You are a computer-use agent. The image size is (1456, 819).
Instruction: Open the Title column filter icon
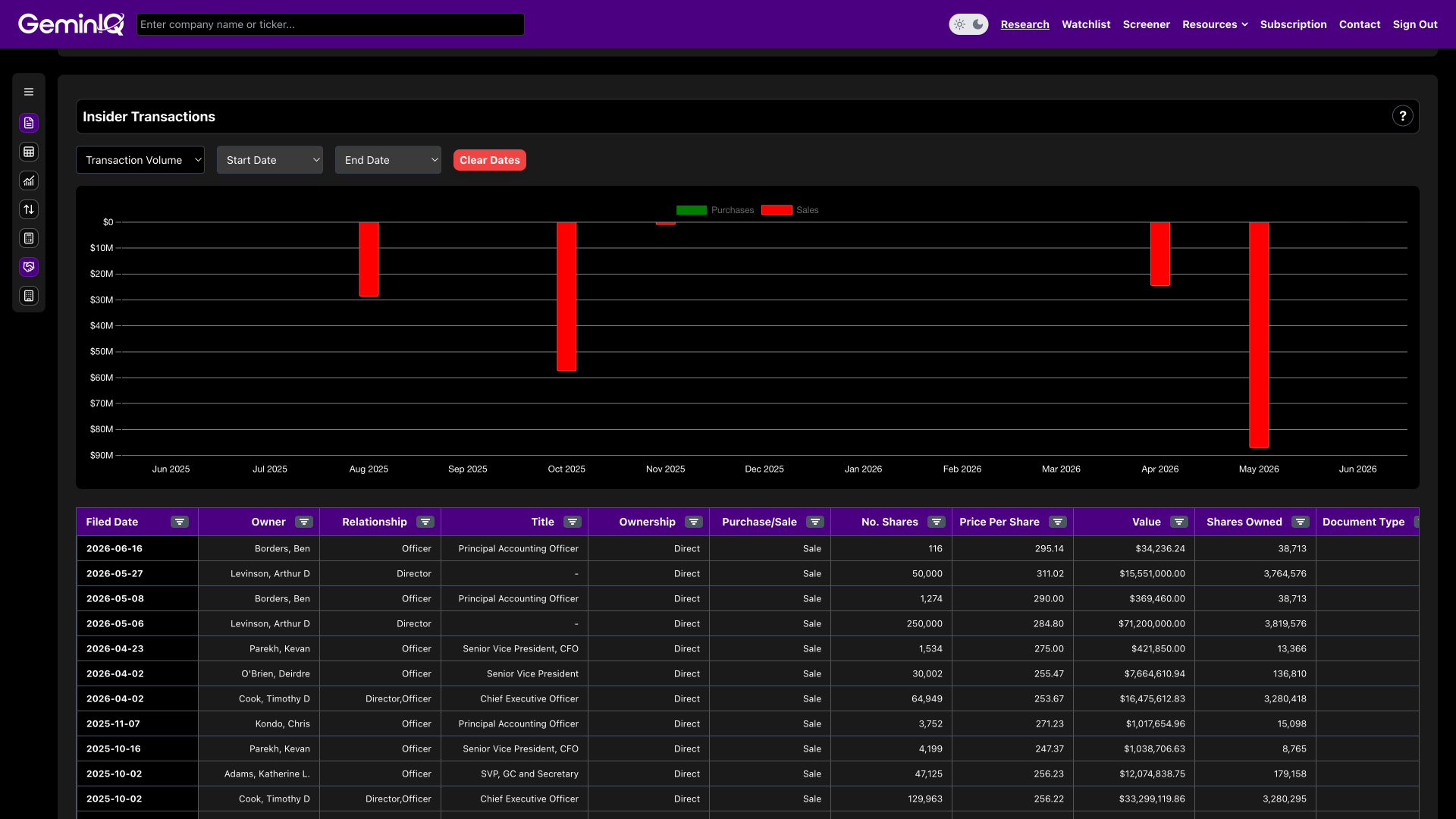point(573,522)
